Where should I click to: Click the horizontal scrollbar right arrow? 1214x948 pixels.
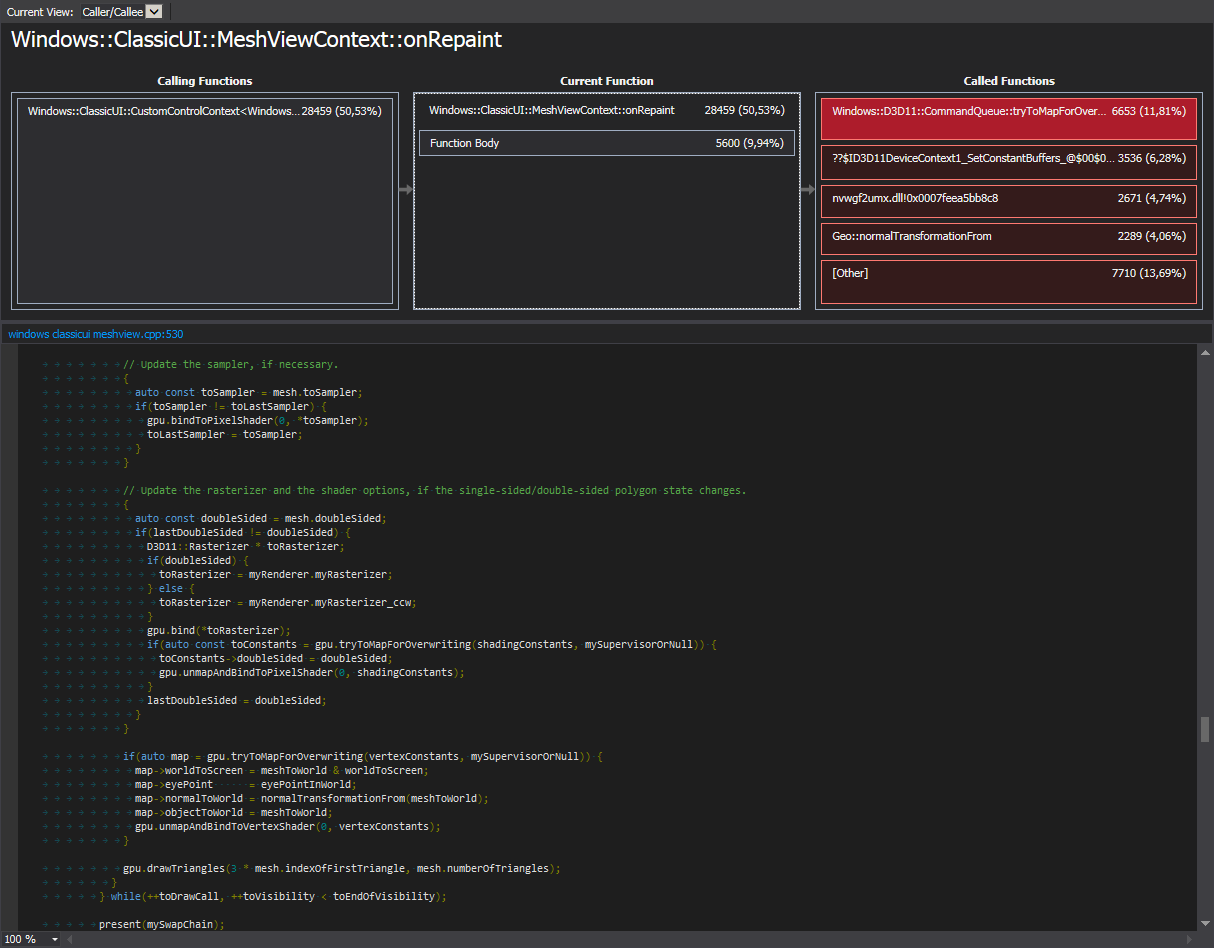pos(1189,939)
